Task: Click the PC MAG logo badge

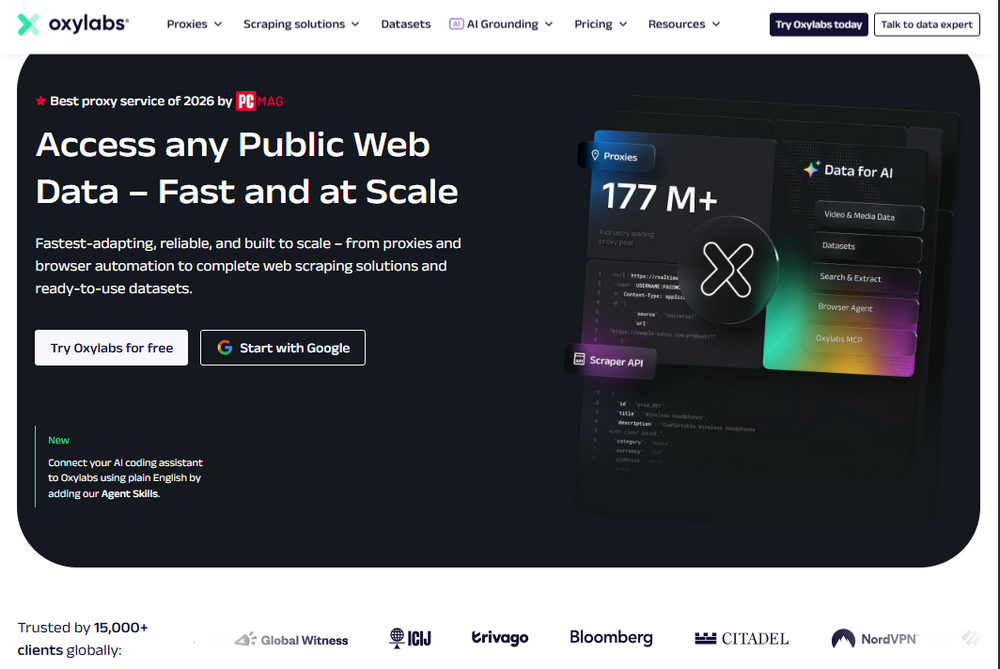Action: (260, 101)
